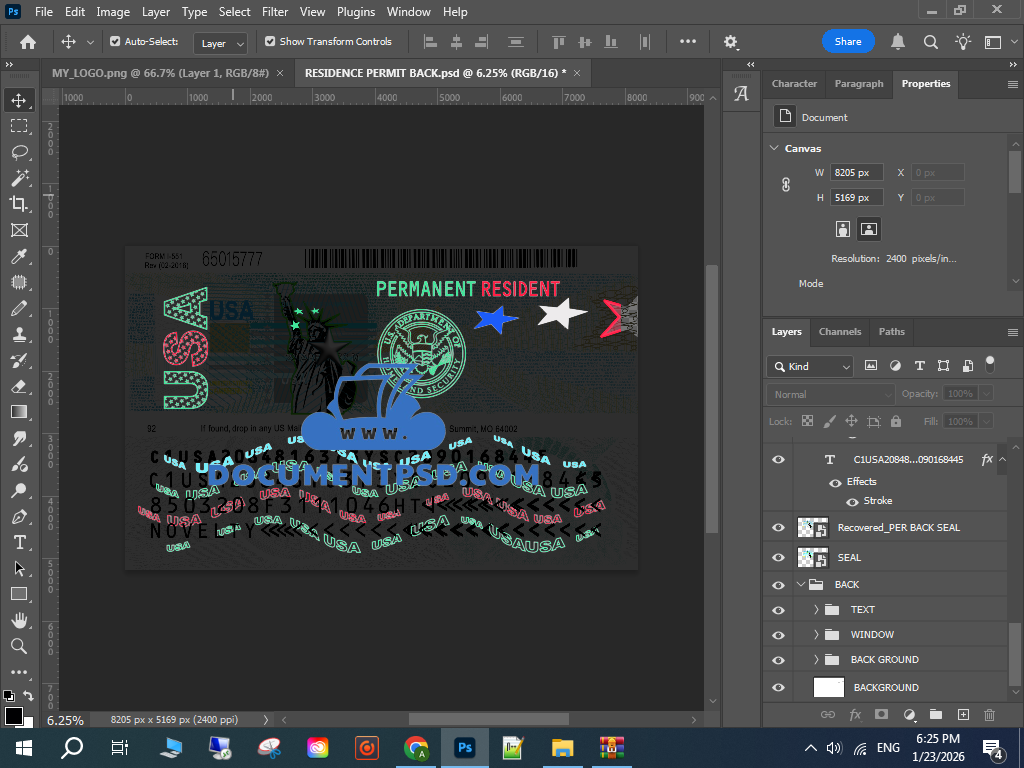Screen dimensions: 1024x768
Task: Switch to the Channels tab
Action: 839,332
